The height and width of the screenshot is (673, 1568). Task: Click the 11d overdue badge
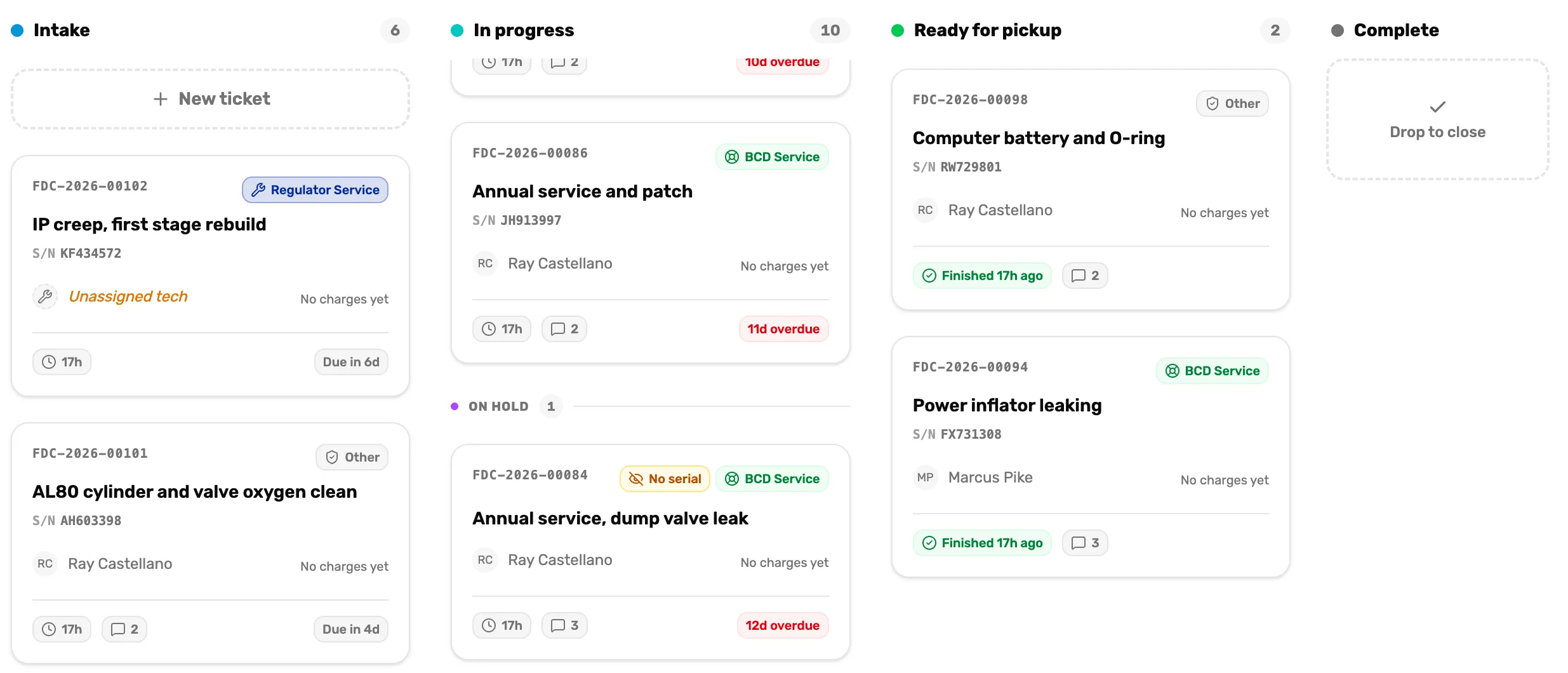(783, 329)
